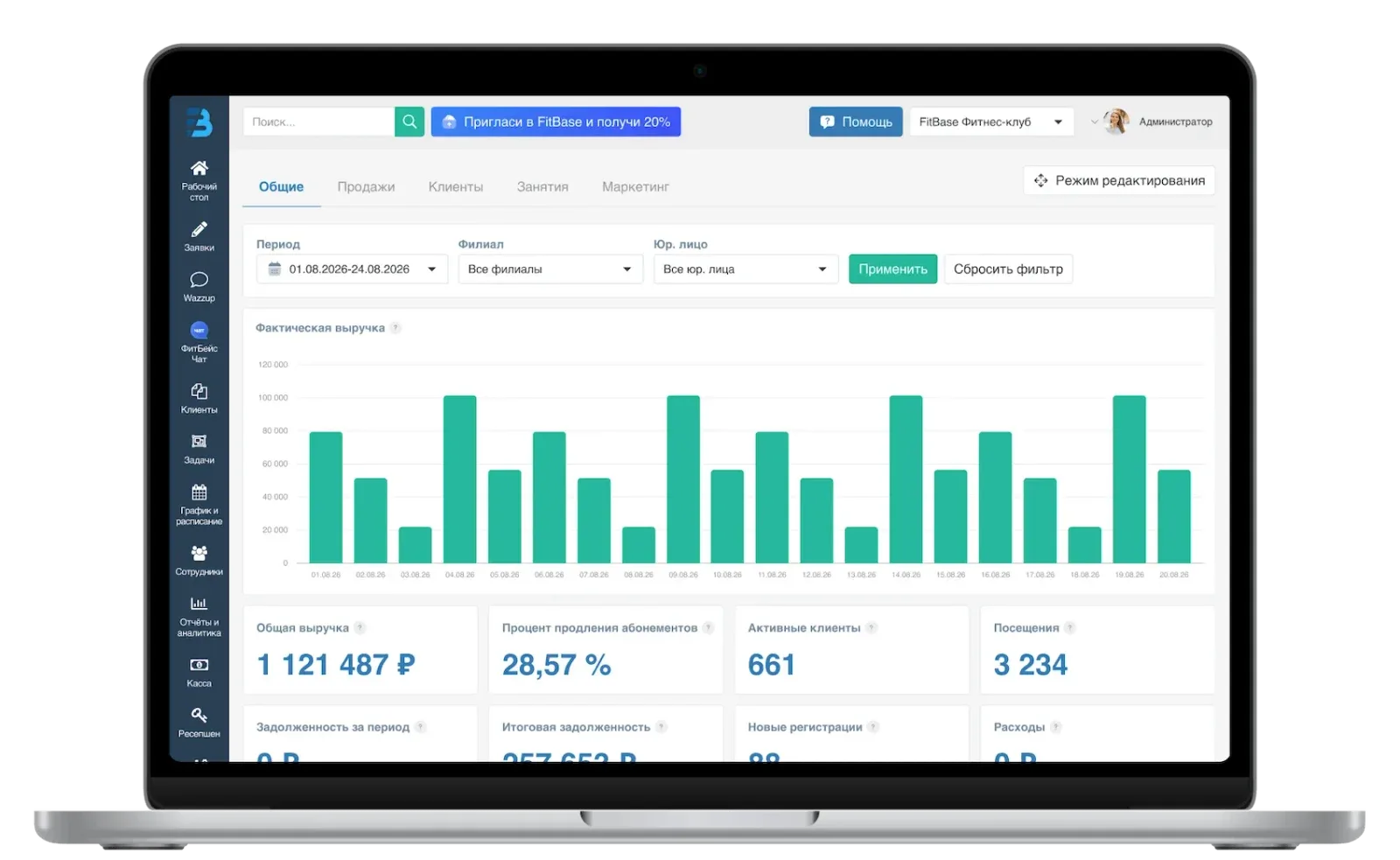The image size is (1400, 860).
Task: Click the Применить button
Action: [892, 269]
